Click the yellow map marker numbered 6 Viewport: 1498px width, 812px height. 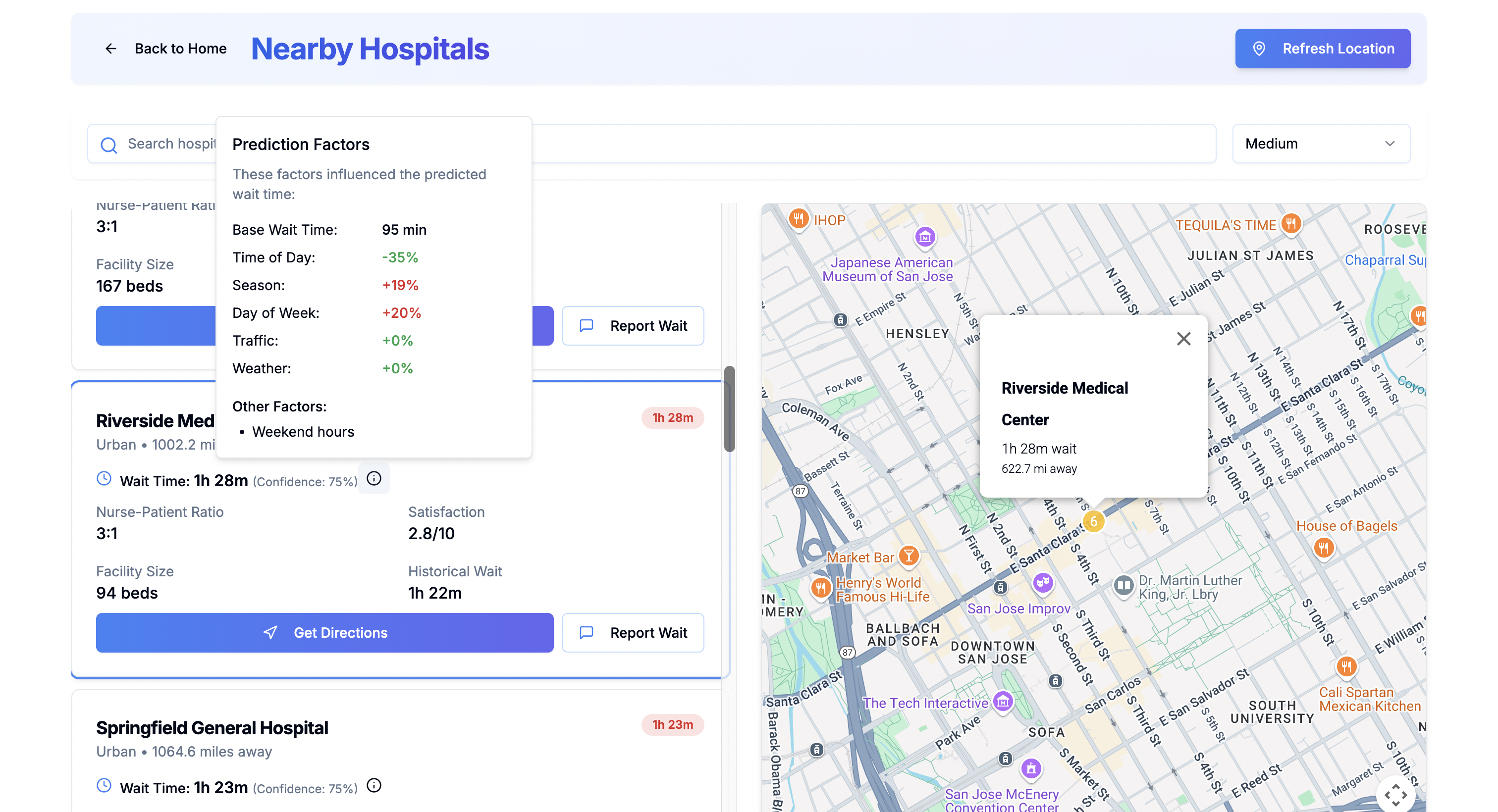coord(1093,521)
